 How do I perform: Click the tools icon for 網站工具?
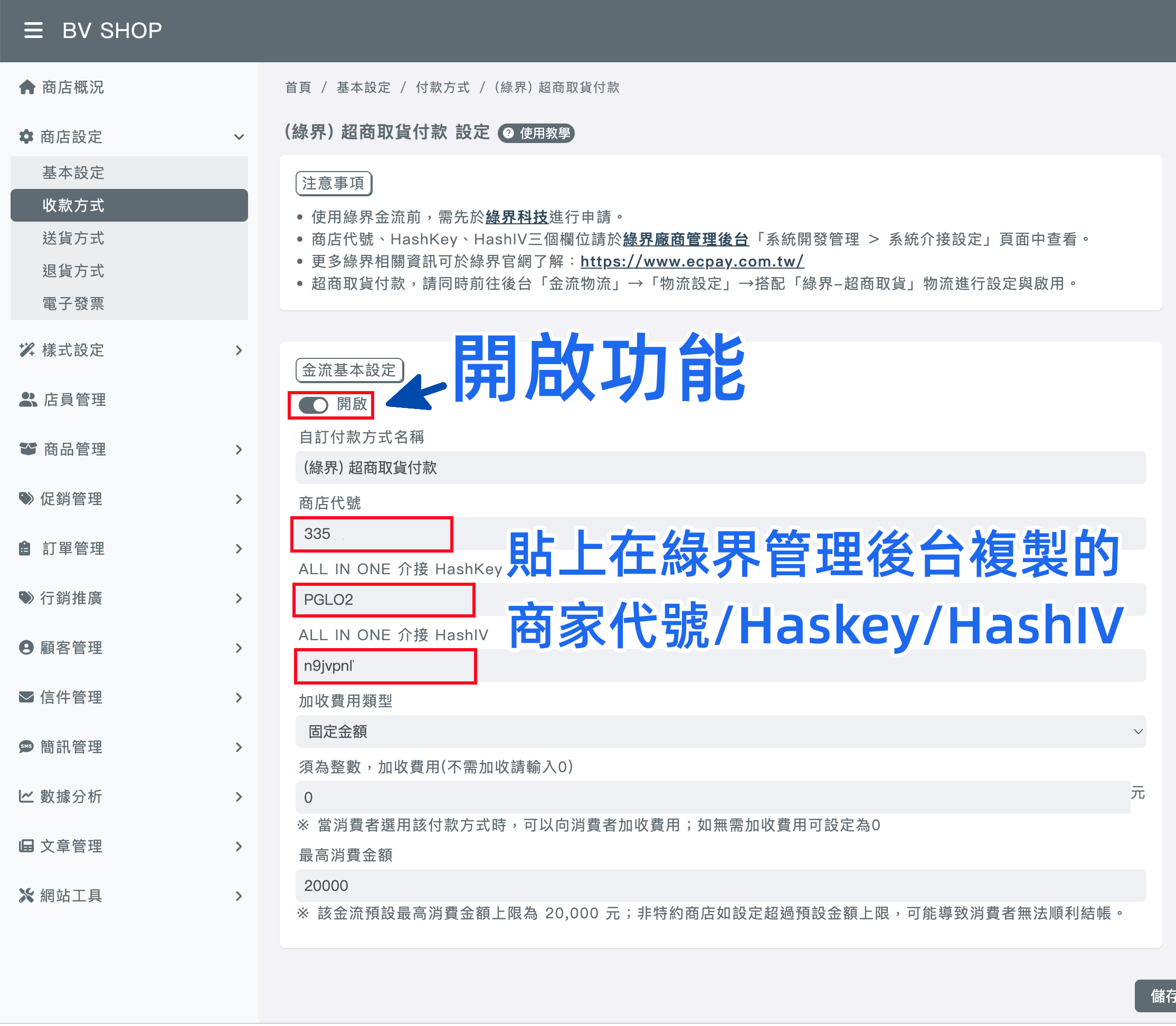point(26,896)
